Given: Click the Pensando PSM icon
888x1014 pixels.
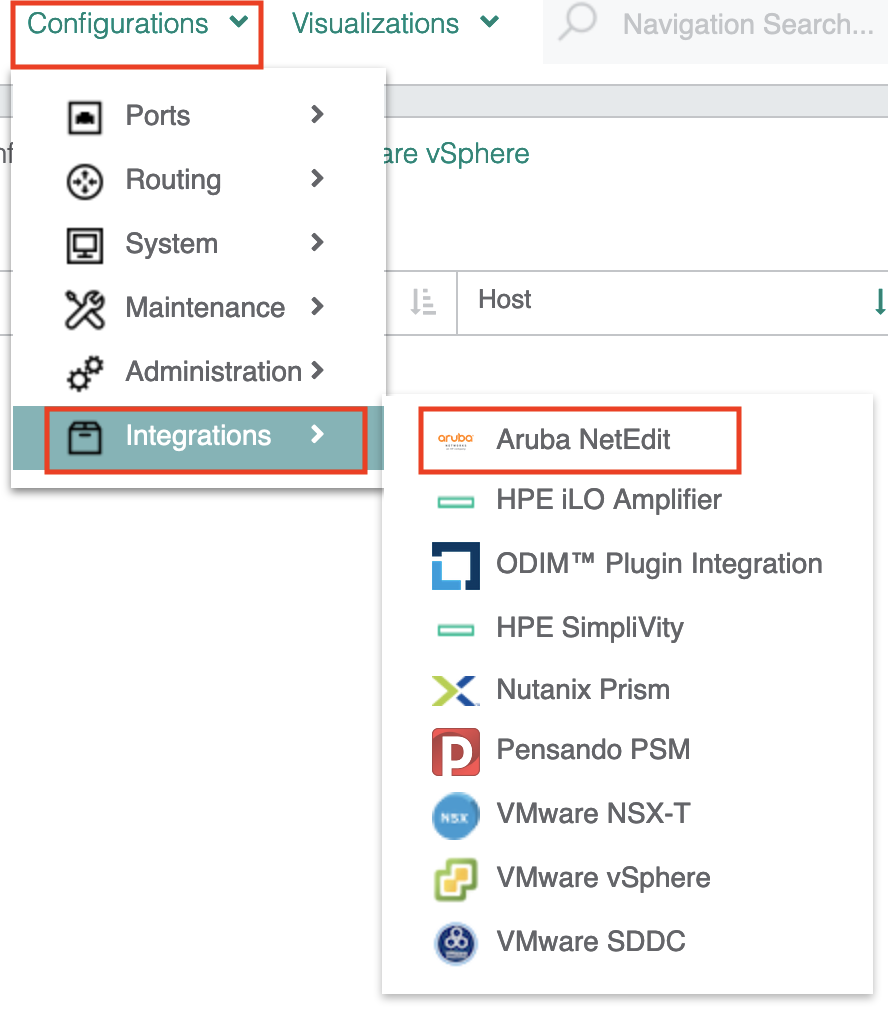Looking at the screenshot, I should 455,752.
